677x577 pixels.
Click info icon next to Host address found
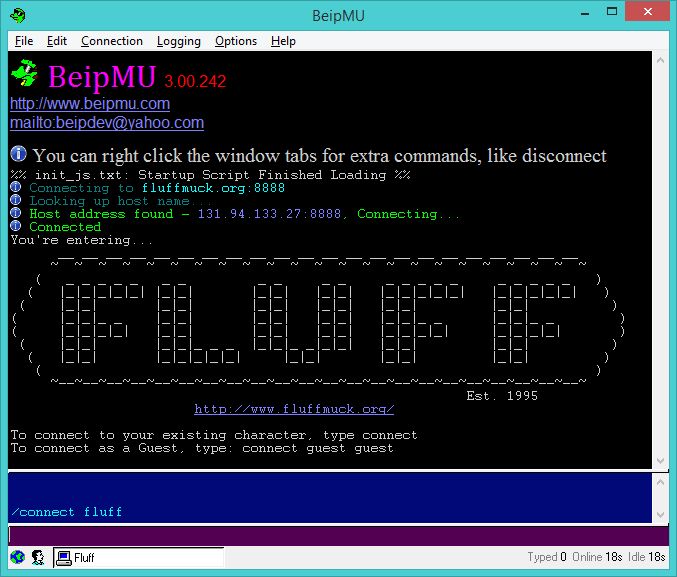click(x=16, y=213)
